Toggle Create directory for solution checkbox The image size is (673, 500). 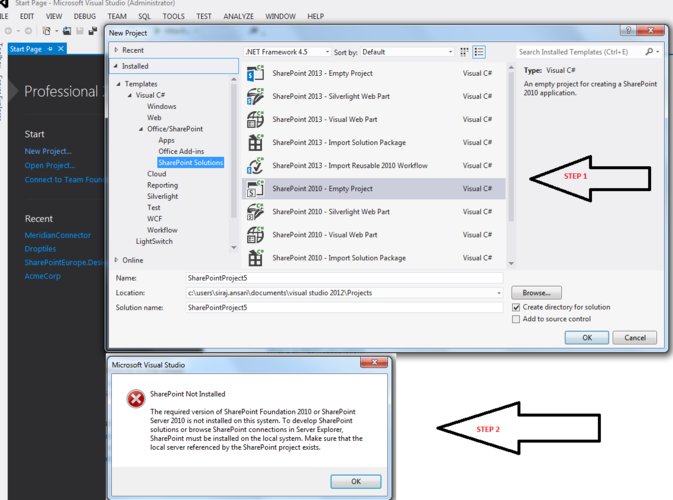(x=516, y=307)
